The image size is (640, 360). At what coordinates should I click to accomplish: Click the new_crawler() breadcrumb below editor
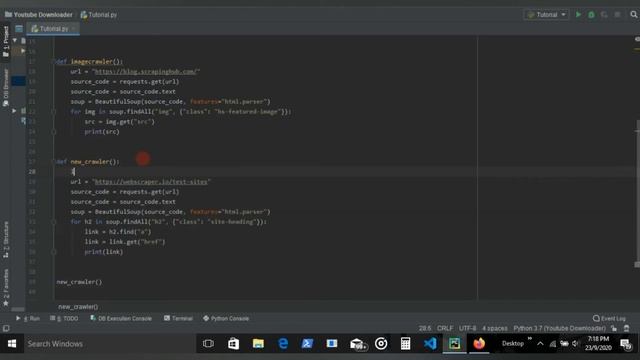[78, 307]
